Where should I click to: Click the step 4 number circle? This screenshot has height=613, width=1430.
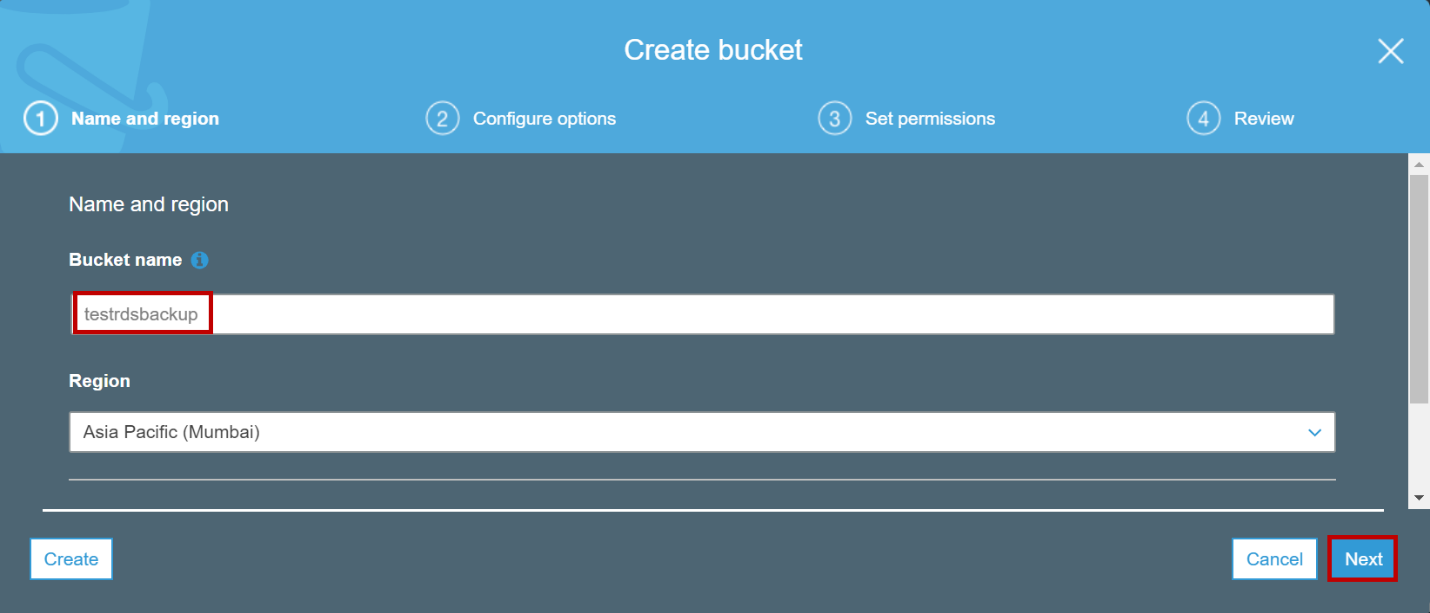1203,119
